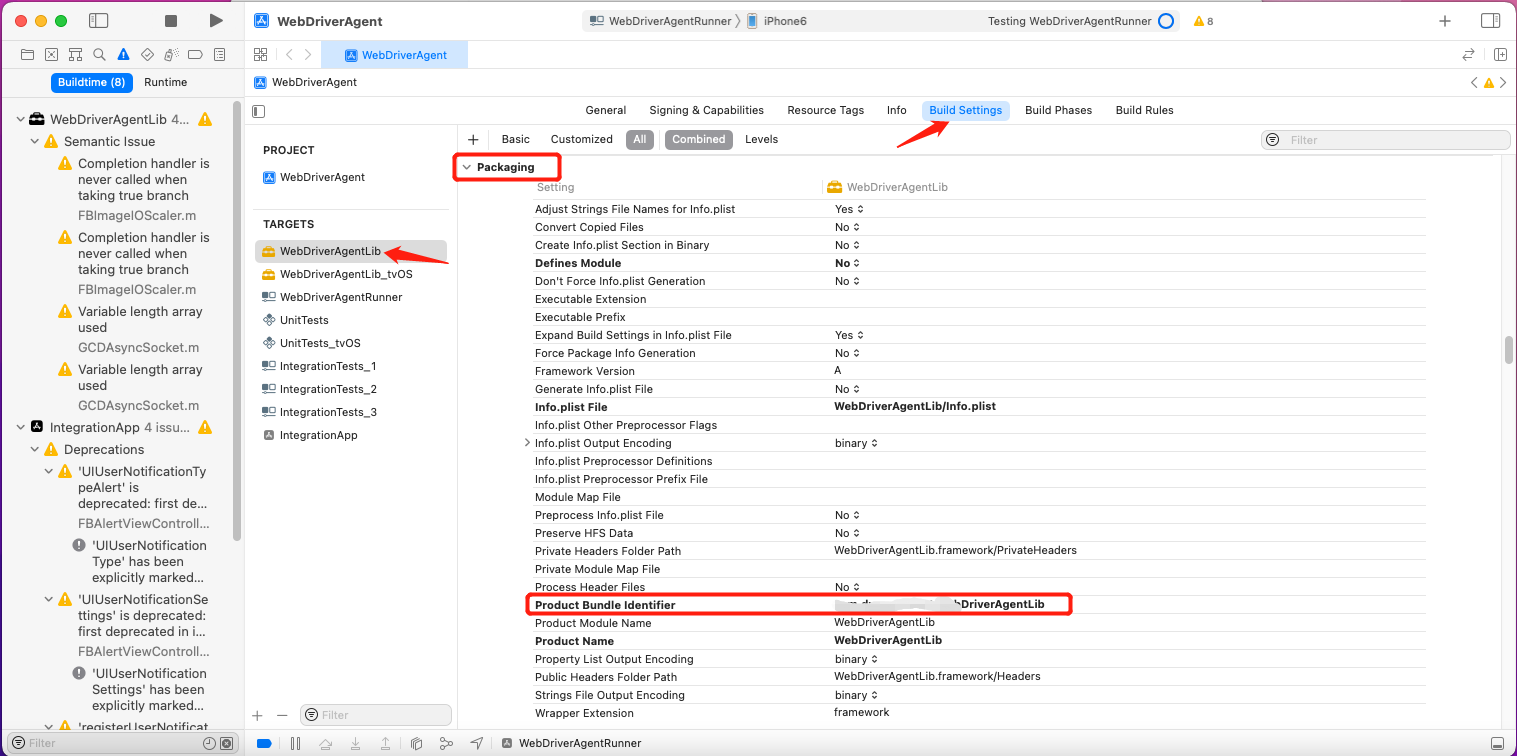
Task: Collapse IntegrationApp issues group
Action: click(x=20, y=427)
